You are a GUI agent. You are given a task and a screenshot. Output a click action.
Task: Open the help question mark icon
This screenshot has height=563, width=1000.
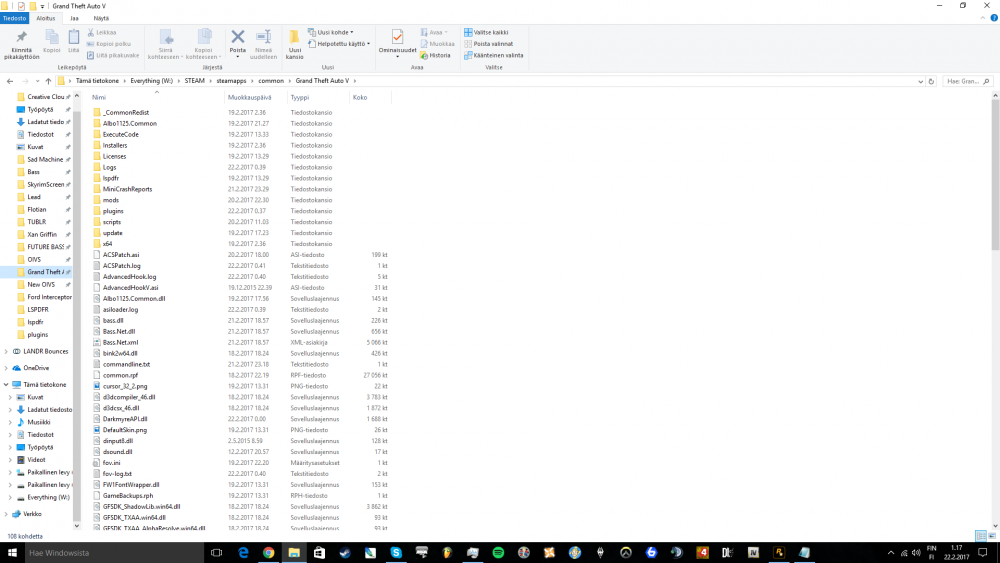click(994, 18)
